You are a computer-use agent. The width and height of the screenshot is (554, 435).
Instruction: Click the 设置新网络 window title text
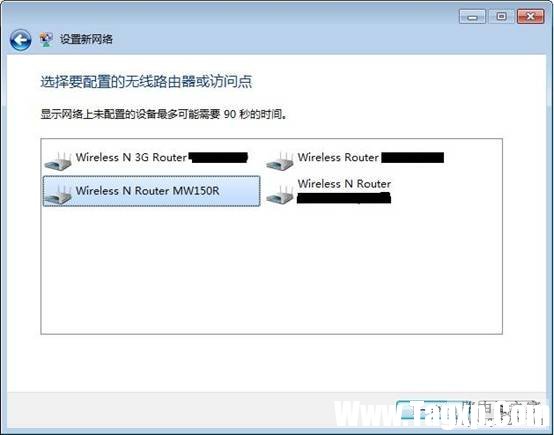tap(86, 39)
